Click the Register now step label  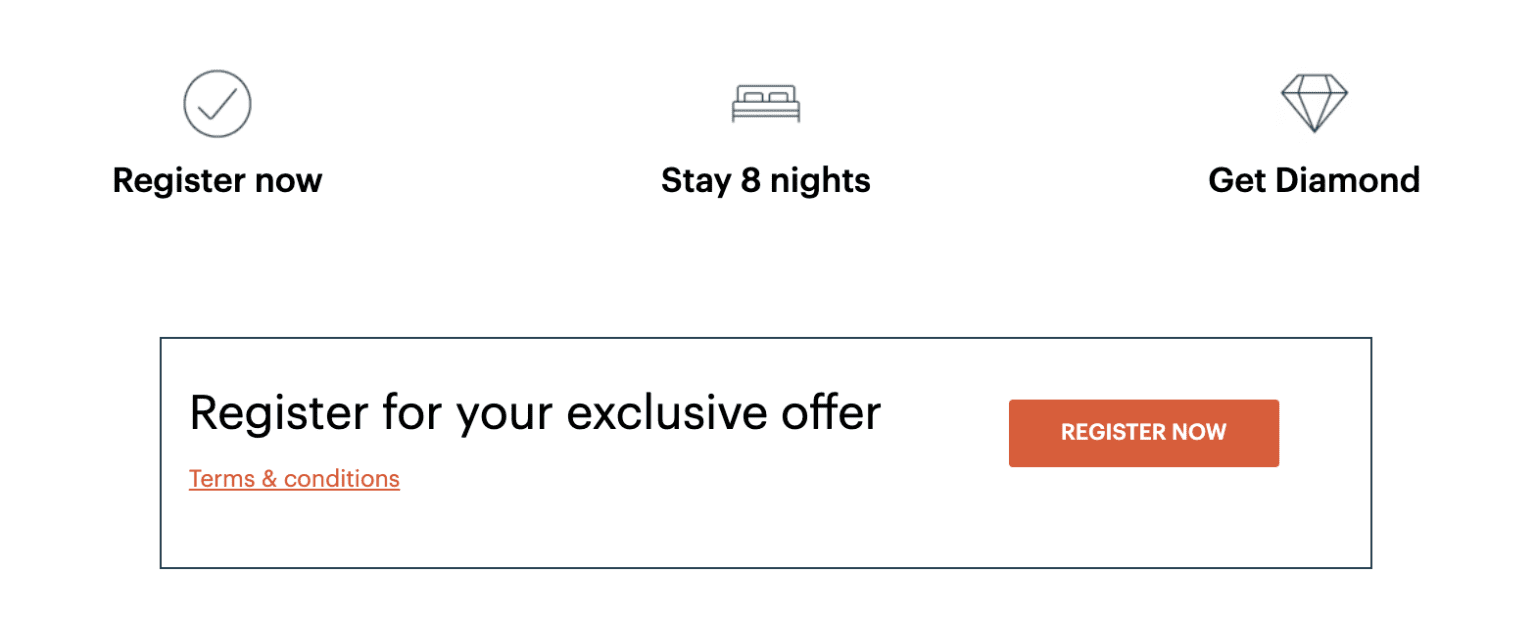pyautogui.click(x=217, y=180)
